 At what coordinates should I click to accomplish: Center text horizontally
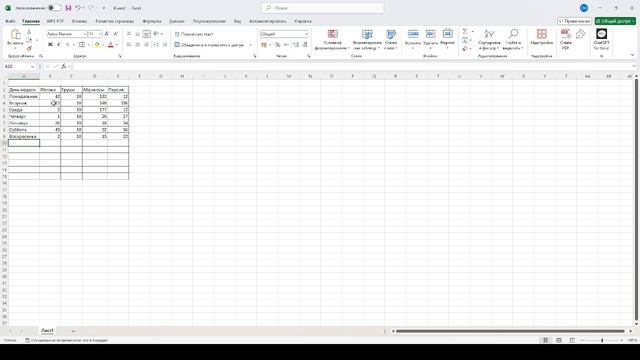pos(138,44)
